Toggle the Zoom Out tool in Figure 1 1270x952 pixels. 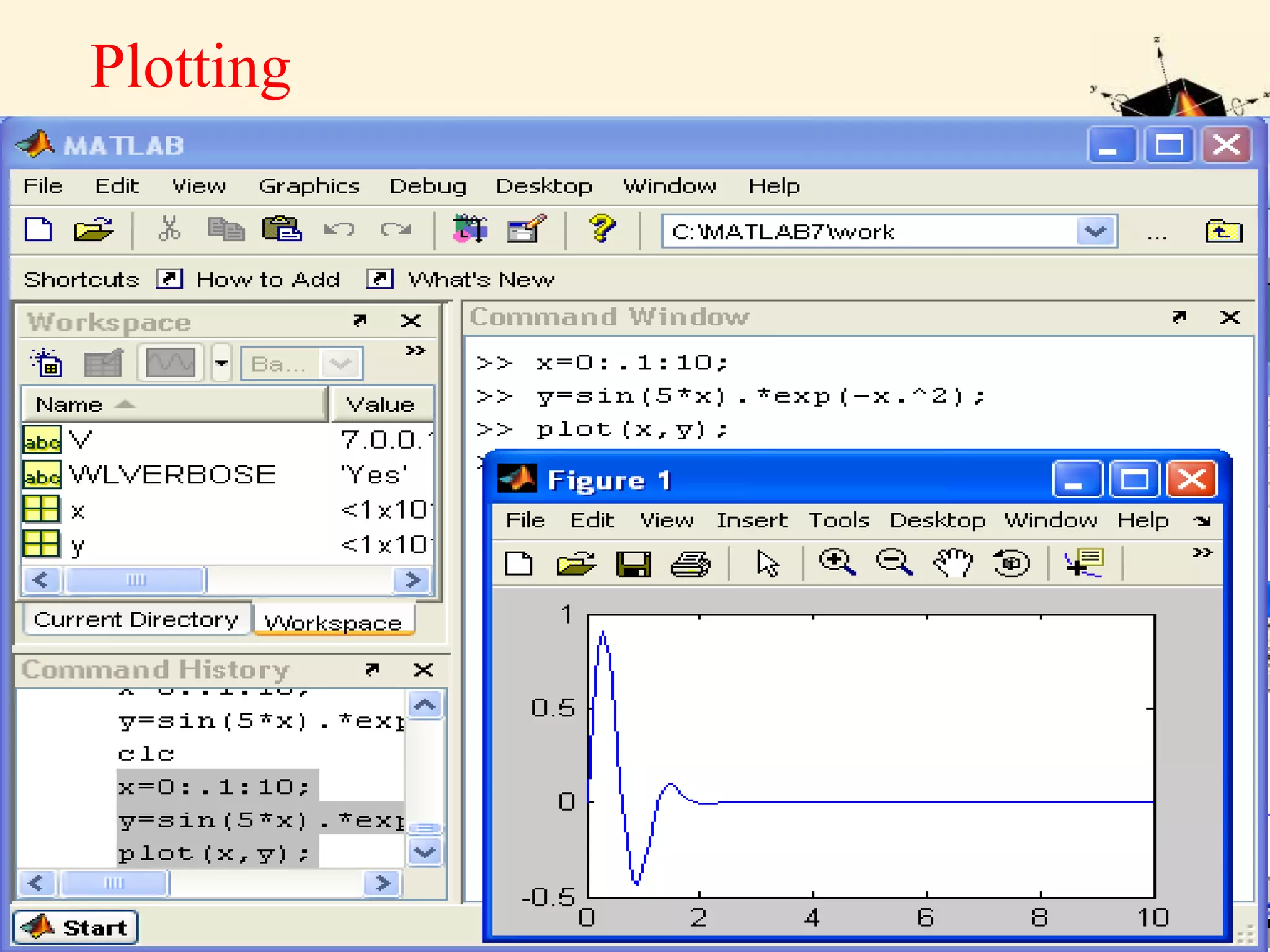tap(894, 563)
